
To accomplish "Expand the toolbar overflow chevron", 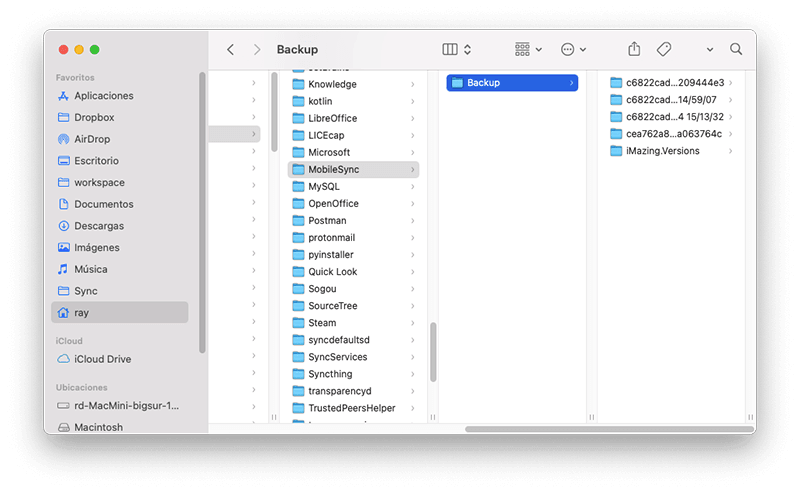I will pos(710,49).
